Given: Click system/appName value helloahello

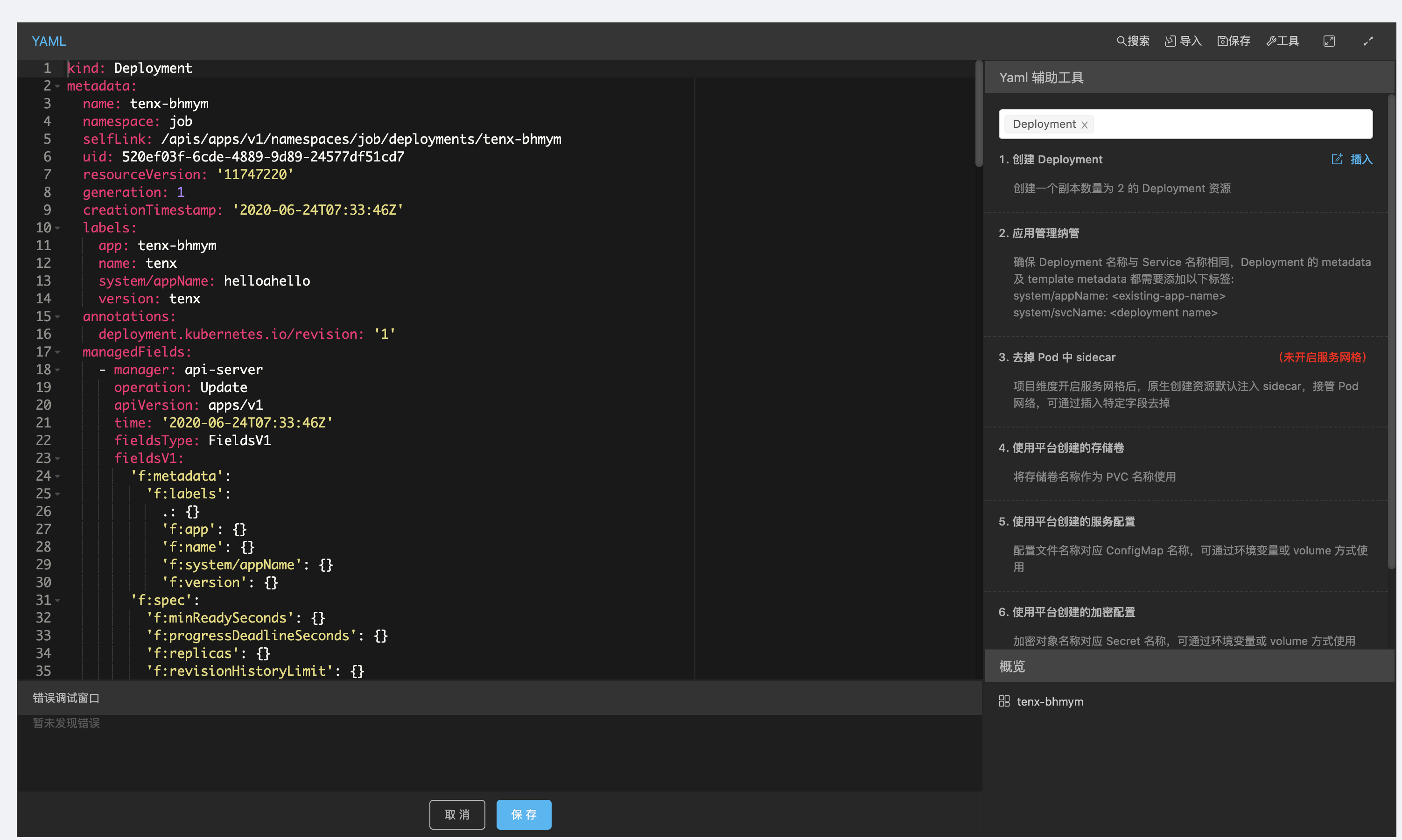Looking at the screenshot, I should tap(266, 281).
